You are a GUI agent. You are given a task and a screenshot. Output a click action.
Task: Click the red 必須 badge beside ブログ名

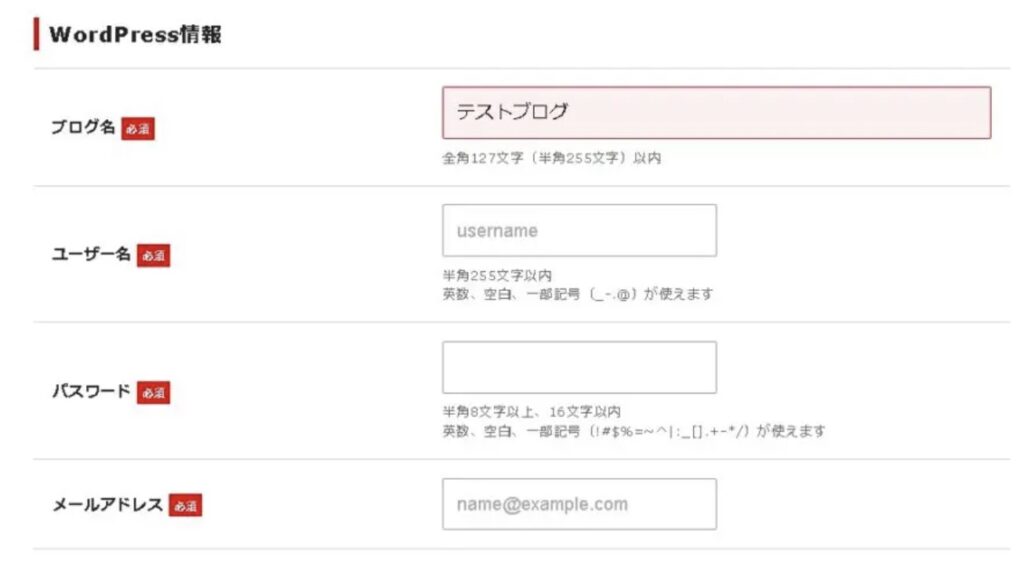[138, 129]
